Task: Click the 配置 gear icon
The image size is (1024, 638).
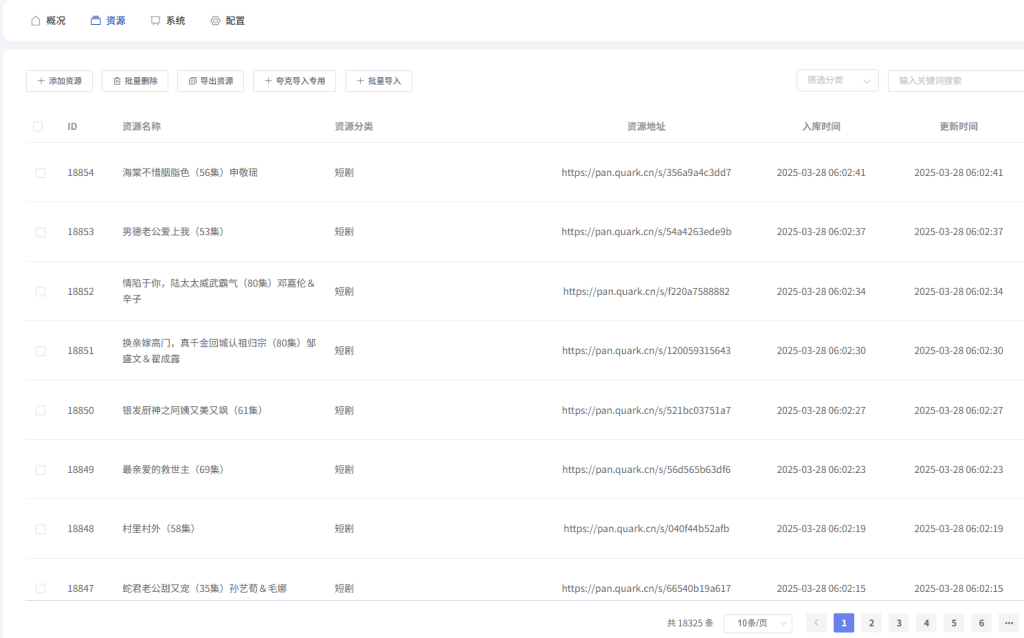Action: point(215,21)
